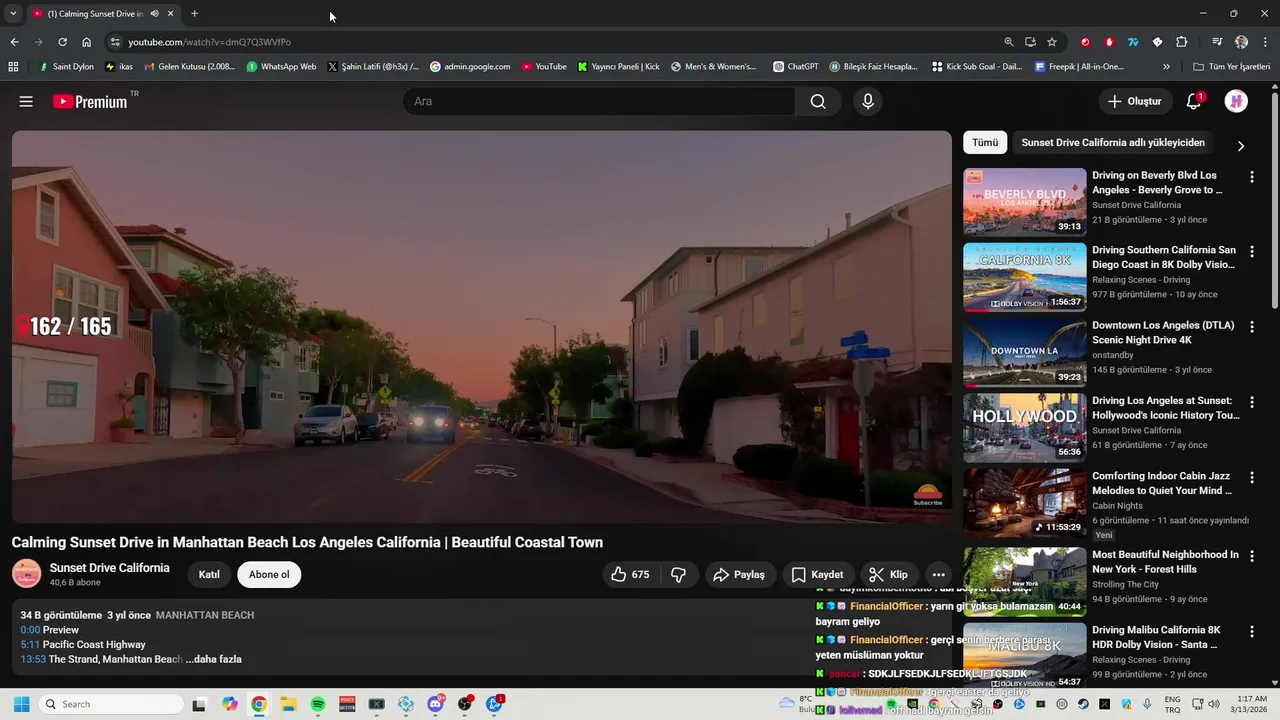1280x720 pixels.
Task: Click the zoom magnifier in address bar
Action: [1009, 42]
